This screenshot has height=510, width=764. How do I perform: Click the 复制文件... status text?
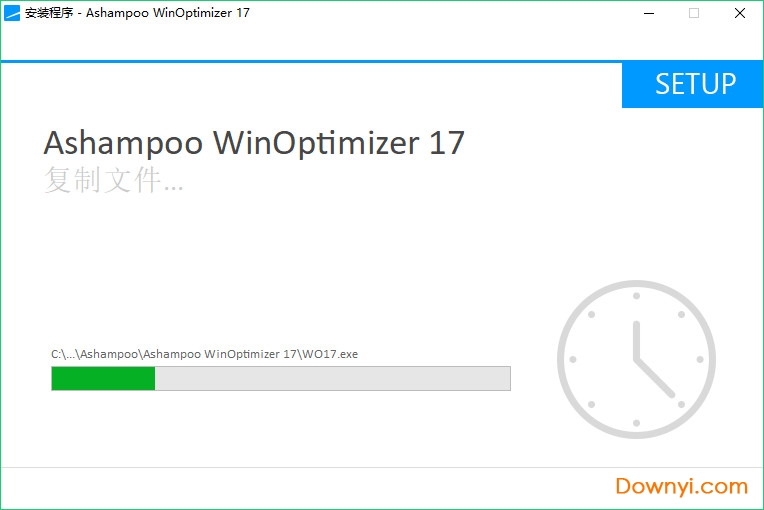click(114, 180)
